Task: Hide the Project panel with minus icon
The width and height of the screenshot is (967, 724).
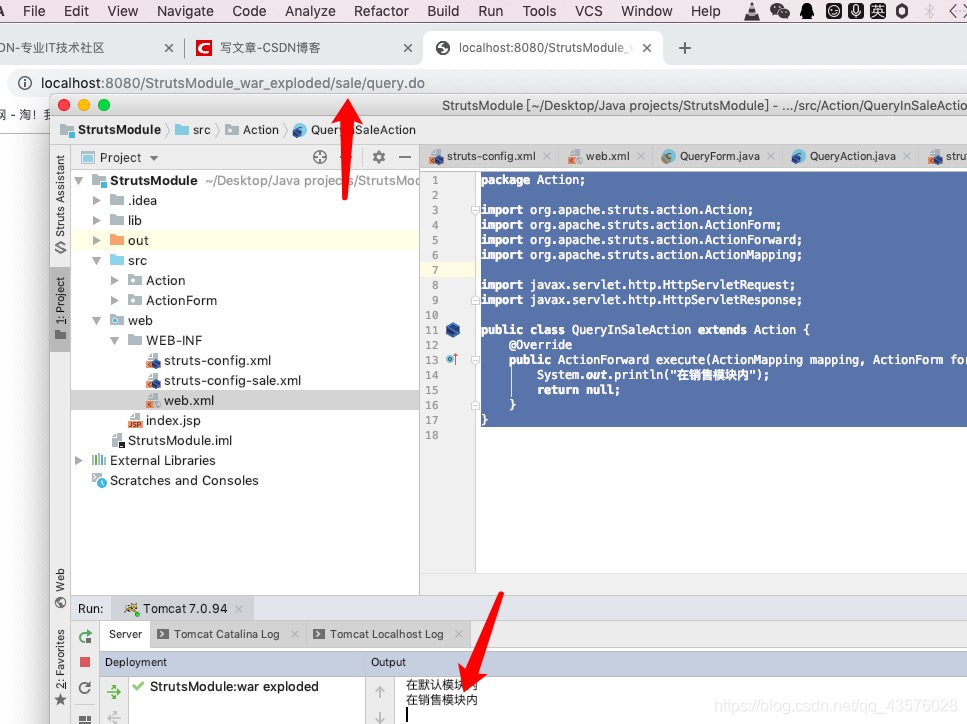Action: (405, 157)
